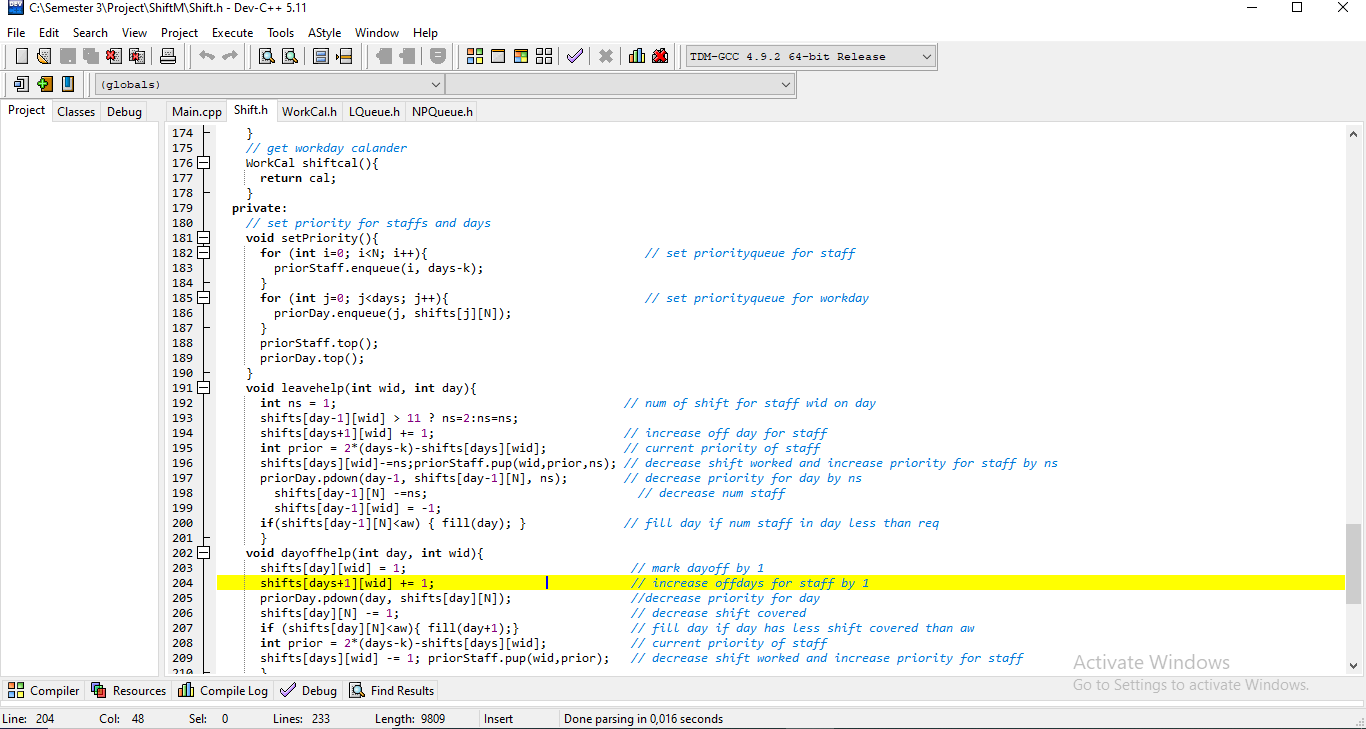Click 'priorDay.top();' code line
Viewport: 1366px width, 729px height.
[312, 358]
